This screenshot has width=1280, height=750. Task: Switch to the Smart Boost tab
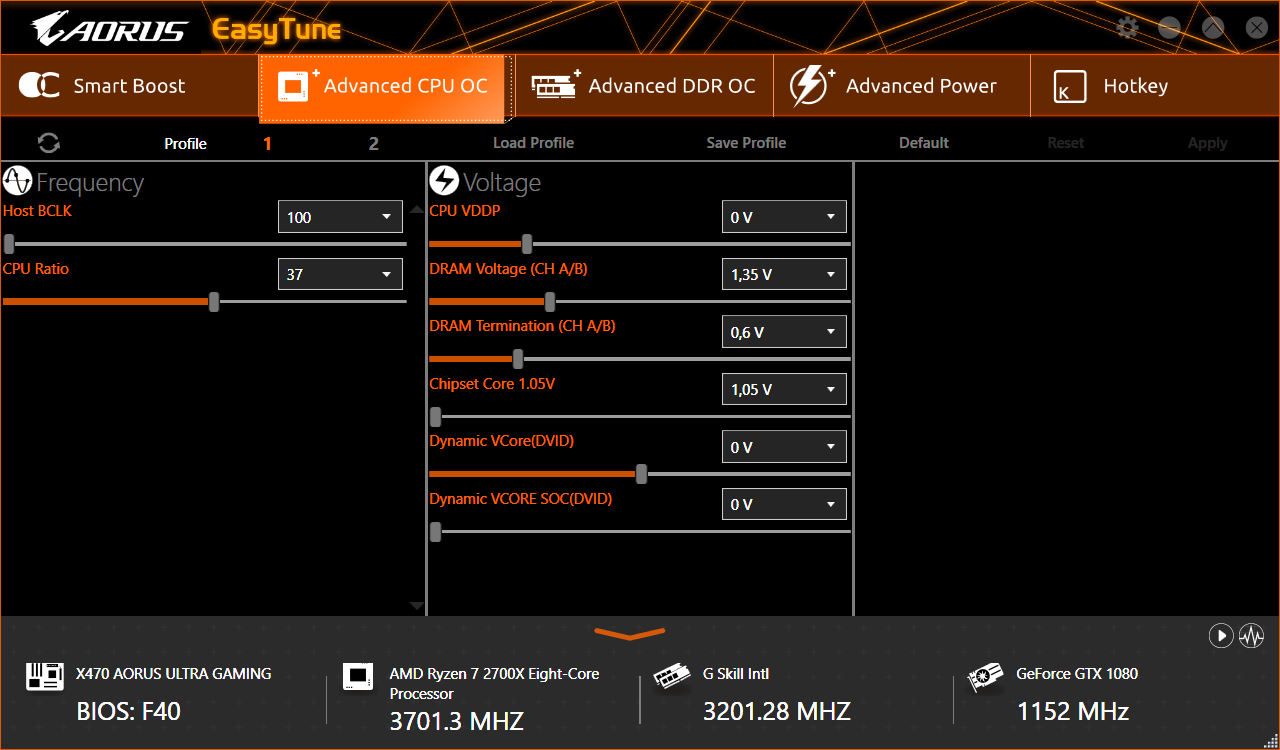[129, 86]
